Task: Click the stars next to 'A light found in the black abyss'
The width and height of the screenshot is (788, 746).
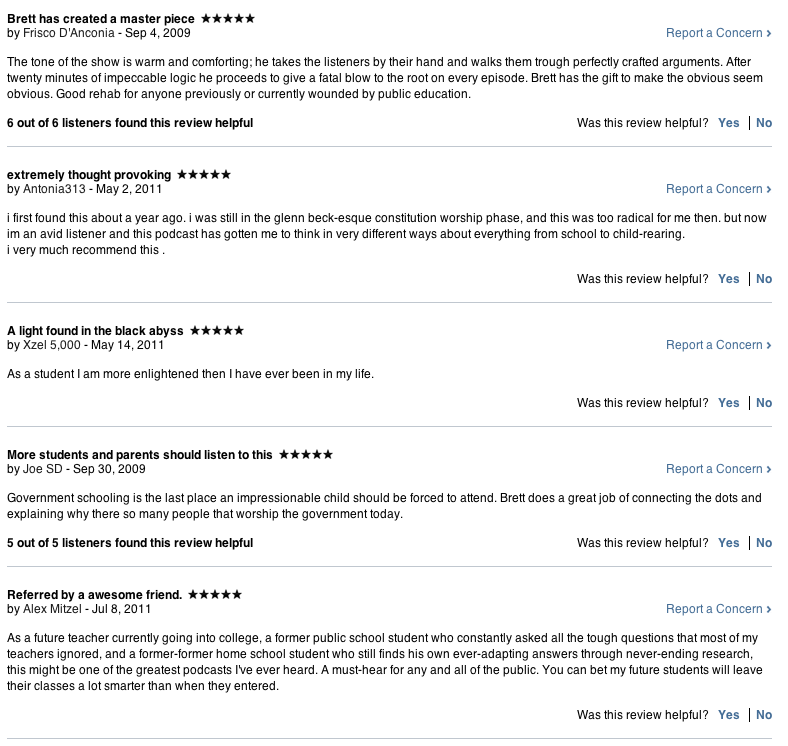Action: pyautogui.click(x=217, y=330)
